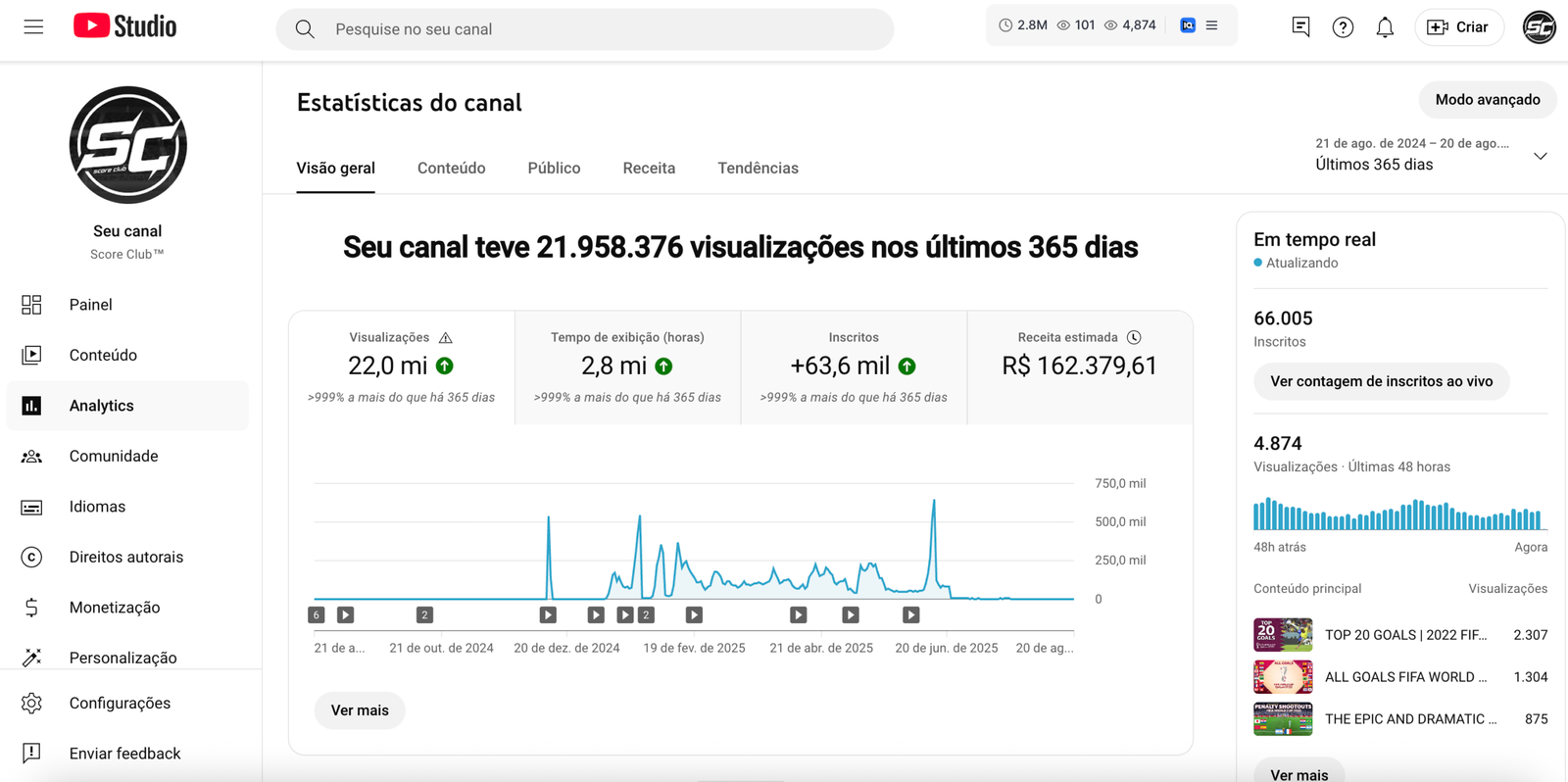The image size is (1568, 782).
Task: Open the Help question mark icon
Action: [x=1343, y=27]
